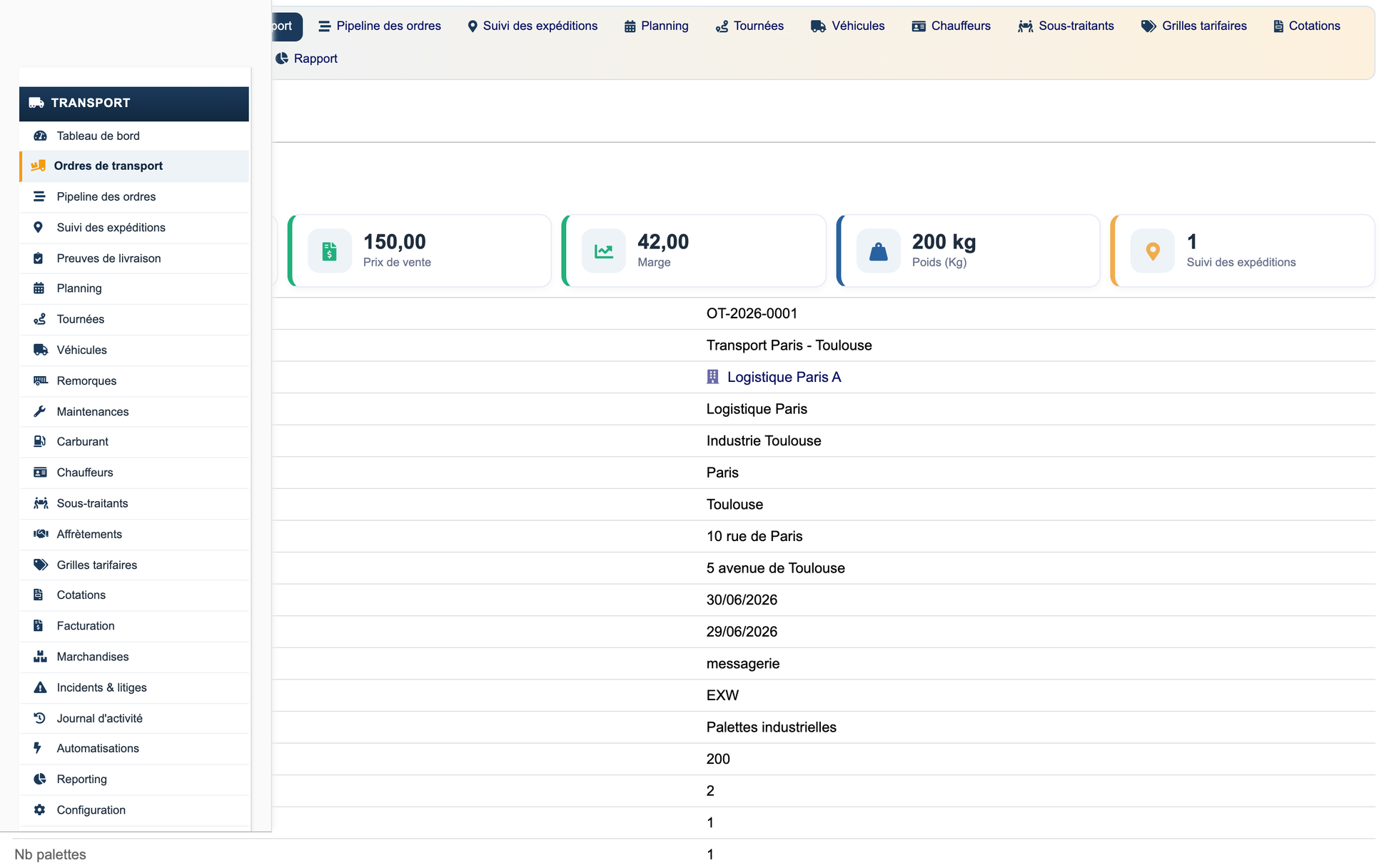Click the building icon beside Logistique Paris A
The width and height of the screenshot is (1389, 868).
coord(712,377)
